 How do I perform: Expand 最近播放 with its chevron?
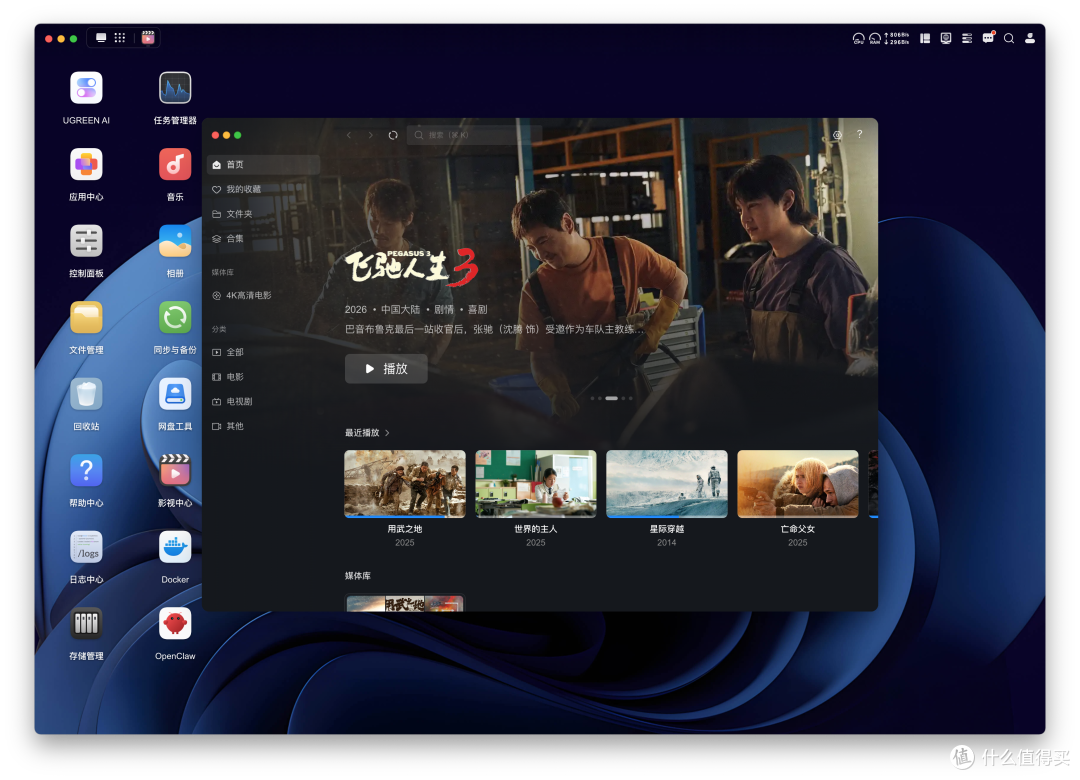(x=388, y=433)
